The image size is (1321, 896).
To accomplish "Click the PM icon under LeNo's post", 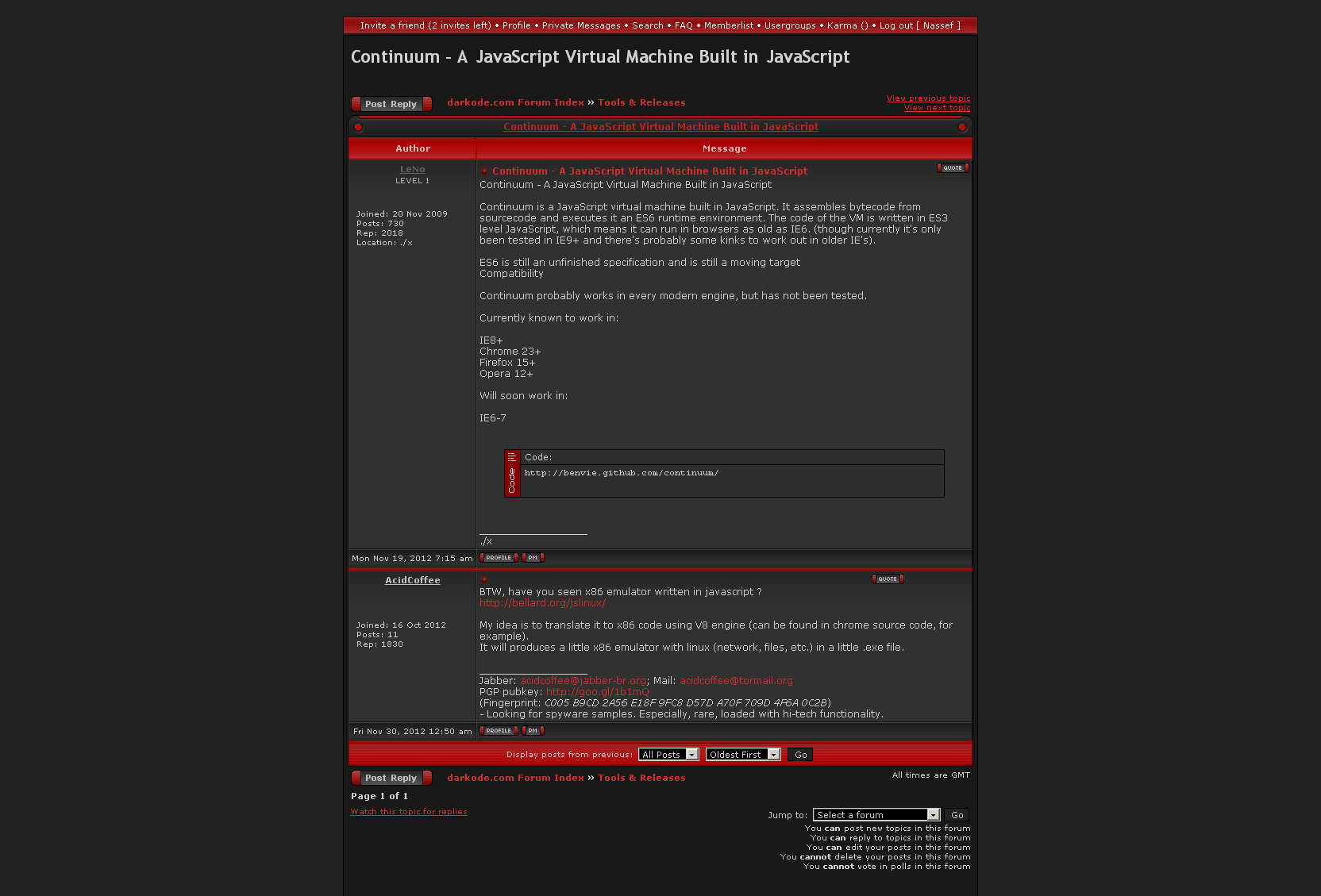I will [533, 558].
